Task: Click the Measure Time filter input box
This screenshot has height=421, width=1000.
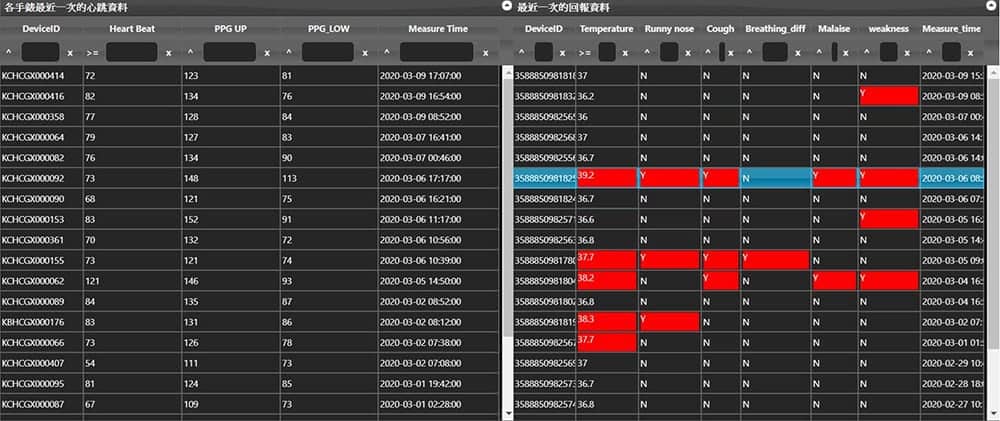Action: coord(437,52)
